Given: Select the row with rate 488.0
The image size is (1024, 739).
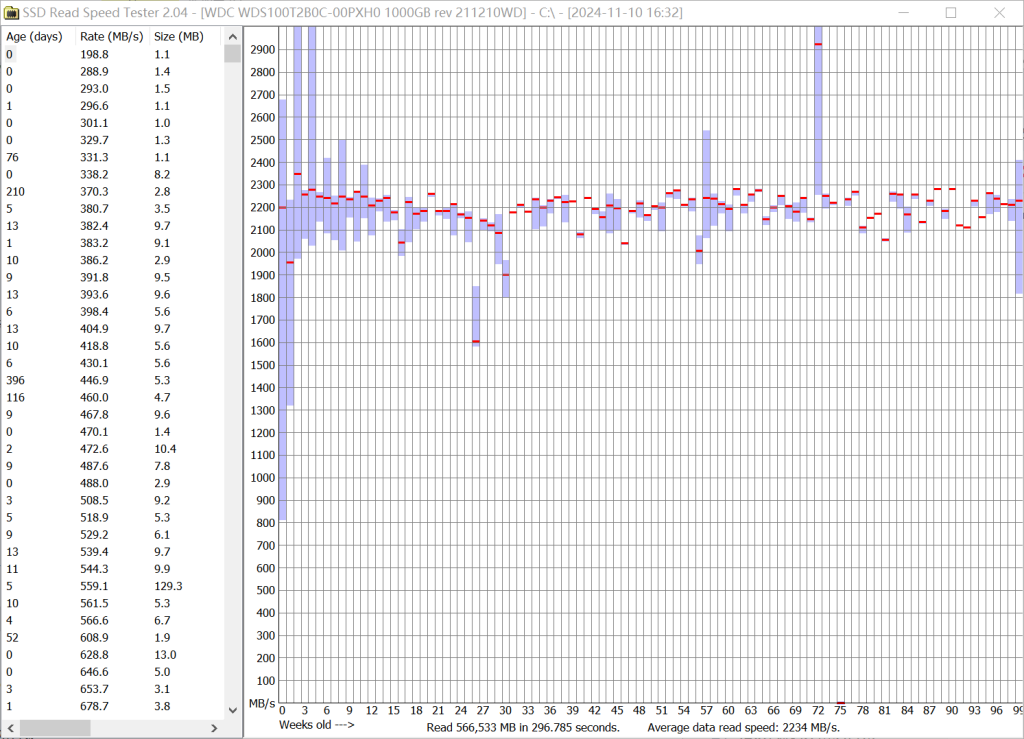Looking at the screenshot, I should (113, 483).
